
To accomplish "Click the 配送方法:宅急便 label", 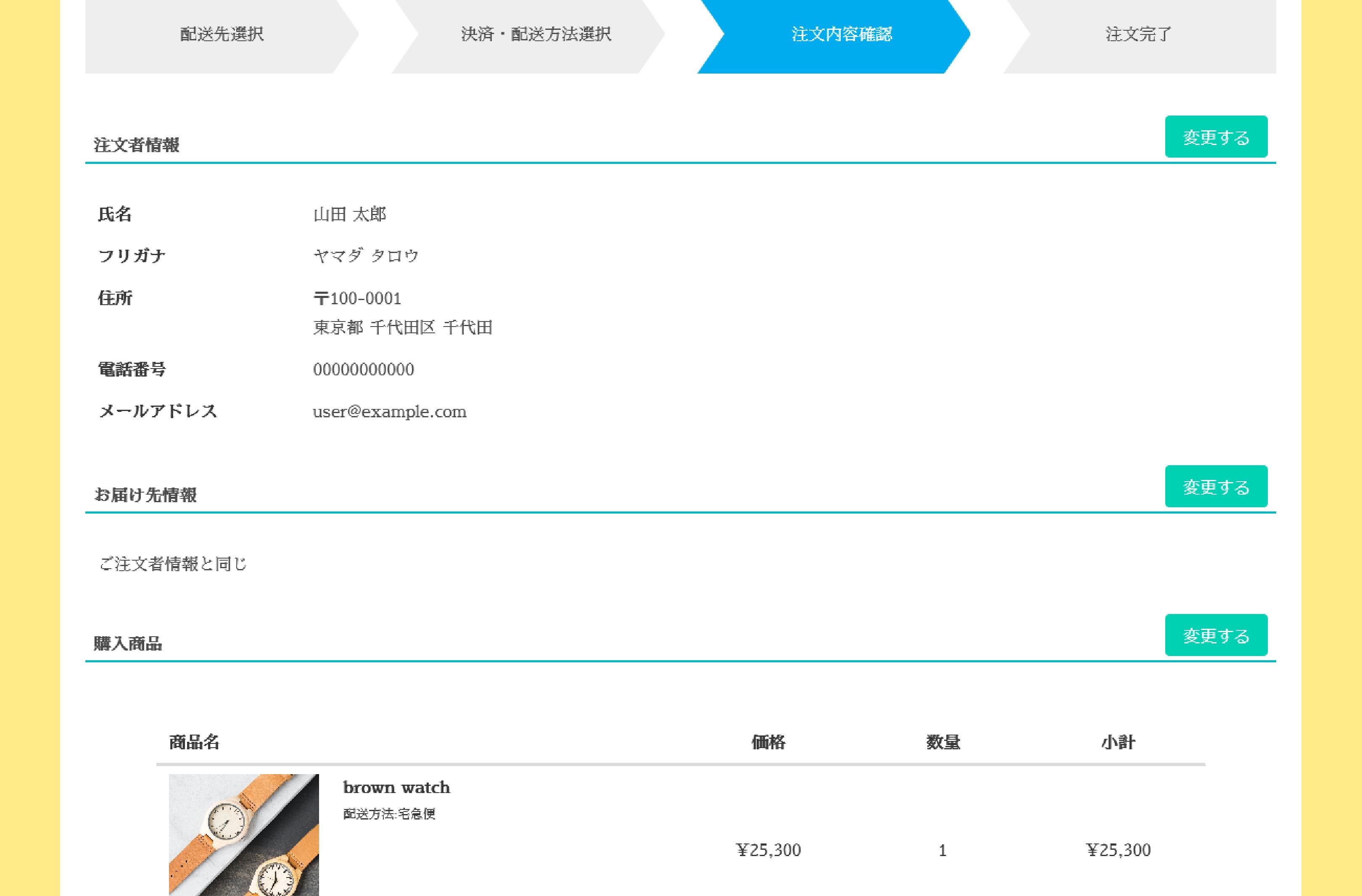I will 389,814.
